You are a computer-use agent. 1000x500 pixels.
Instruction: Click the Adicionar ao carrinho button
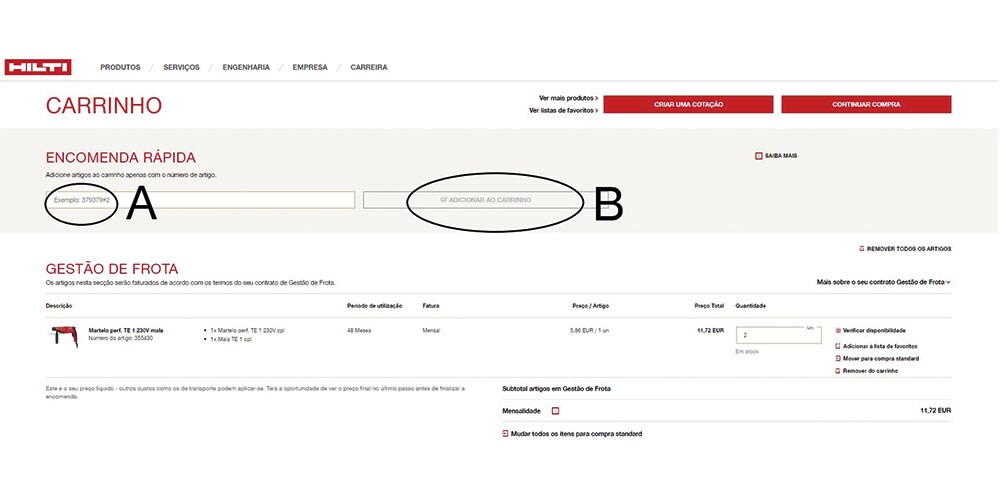click(x=485, y=200)
